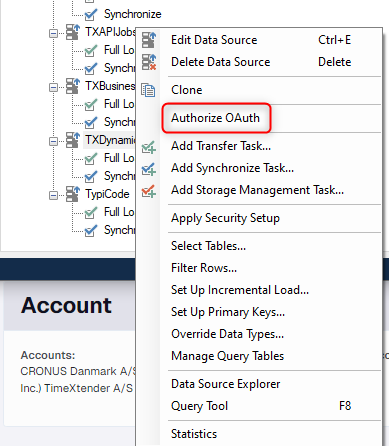Image resolution: width=389 pixels, height=446 pixels.
Task: Click the Accounts: label
Action: [x=48, y=355]
